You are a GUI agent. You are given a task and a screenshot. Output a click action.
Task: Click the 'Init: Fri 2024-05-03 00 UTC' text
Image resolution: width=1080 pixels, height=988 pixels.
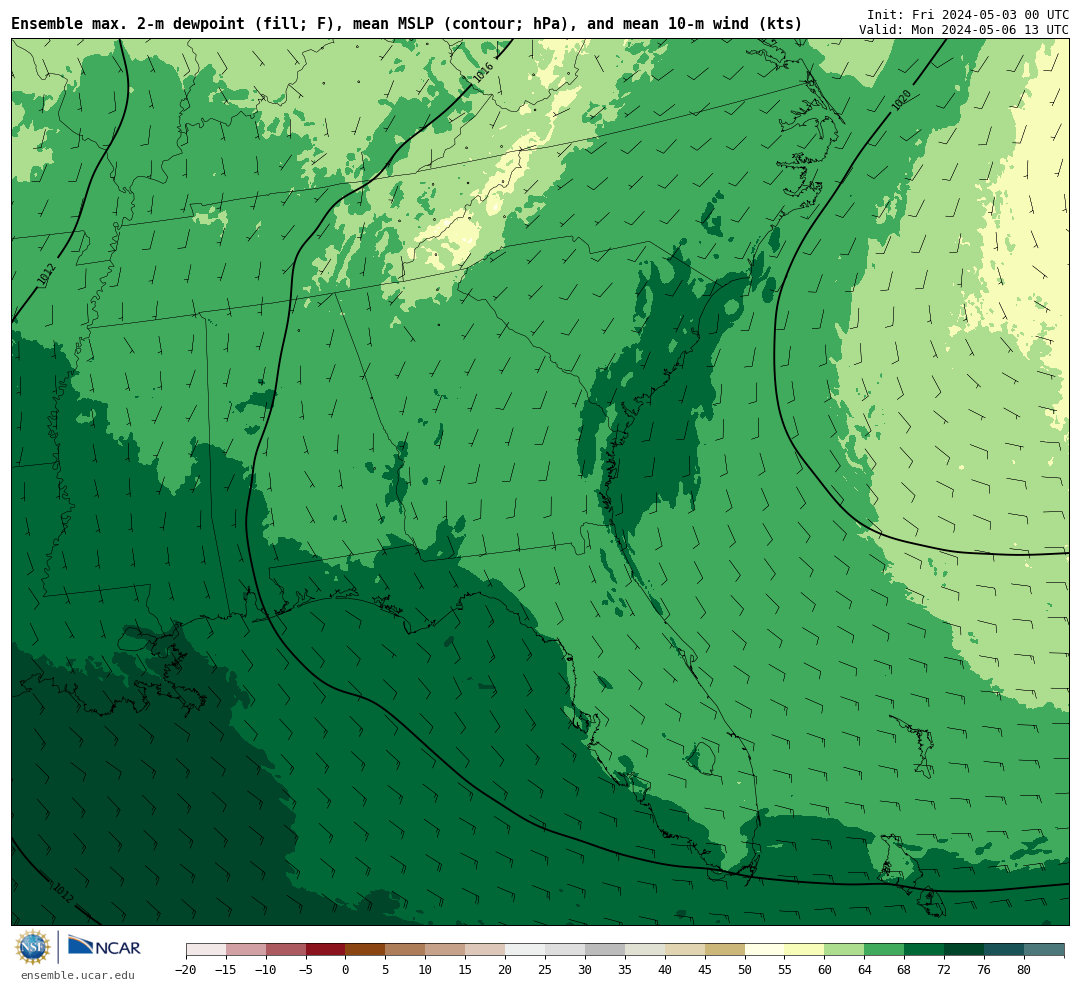[968, 14]
